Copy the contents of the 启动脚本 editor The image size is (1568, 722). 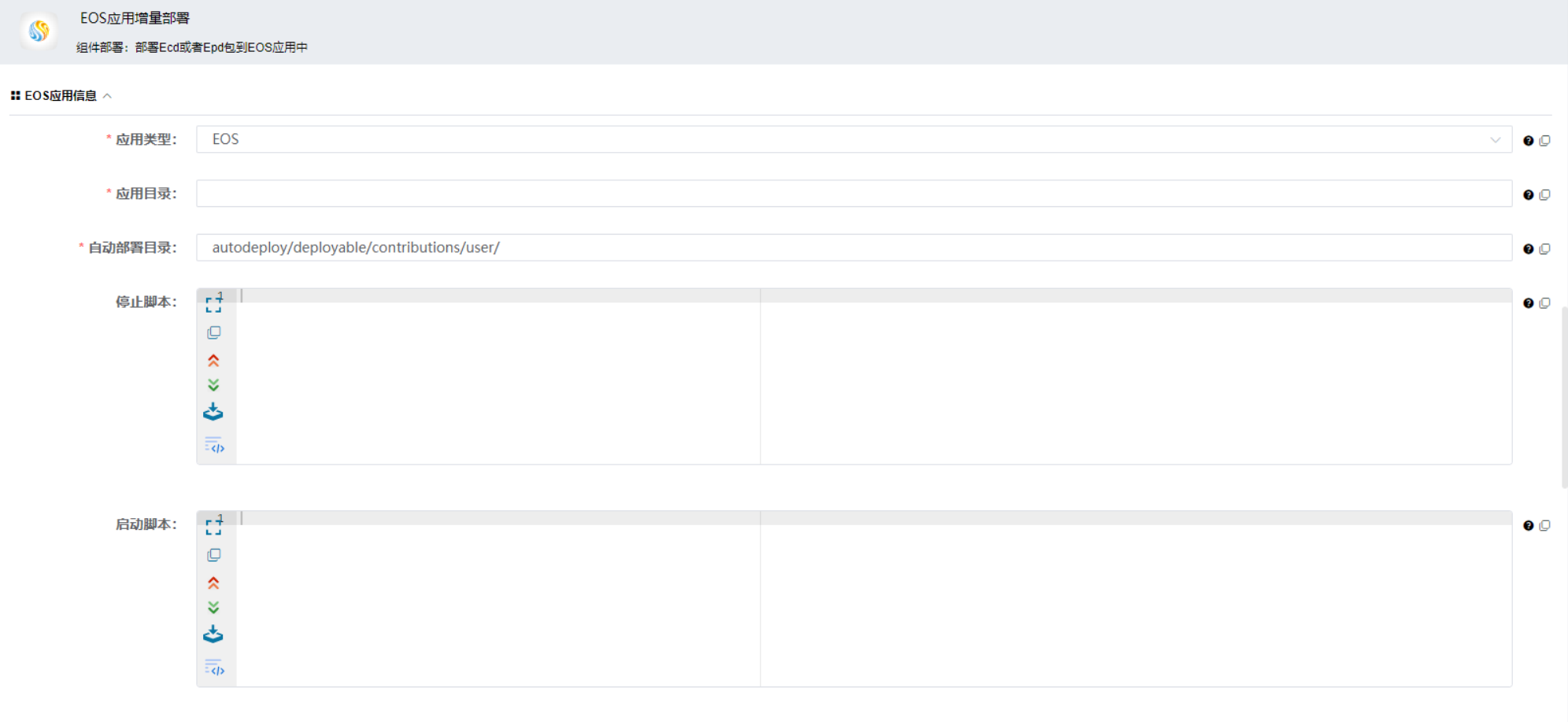pyautogui.click(x=213, y=554)
